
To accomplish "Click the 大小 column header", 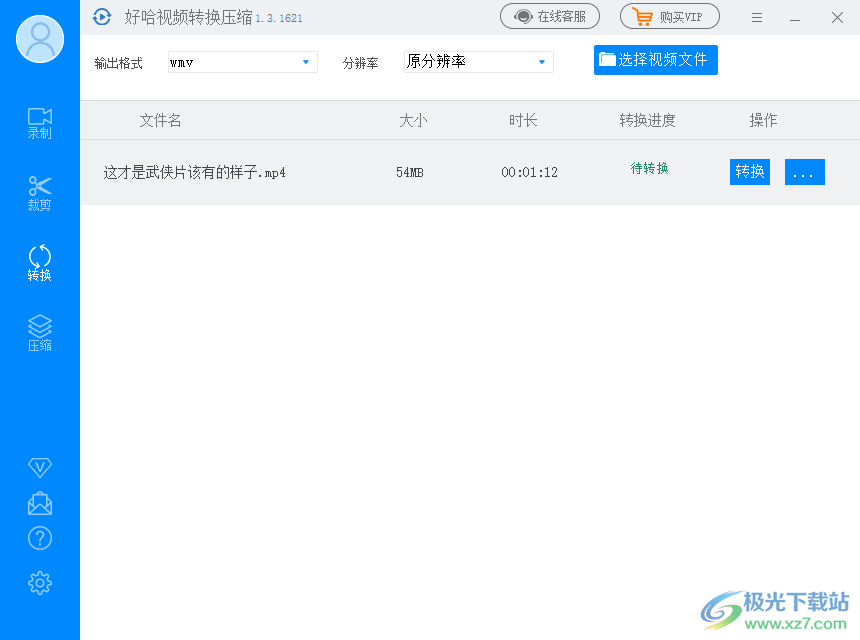I will (413, 120).
